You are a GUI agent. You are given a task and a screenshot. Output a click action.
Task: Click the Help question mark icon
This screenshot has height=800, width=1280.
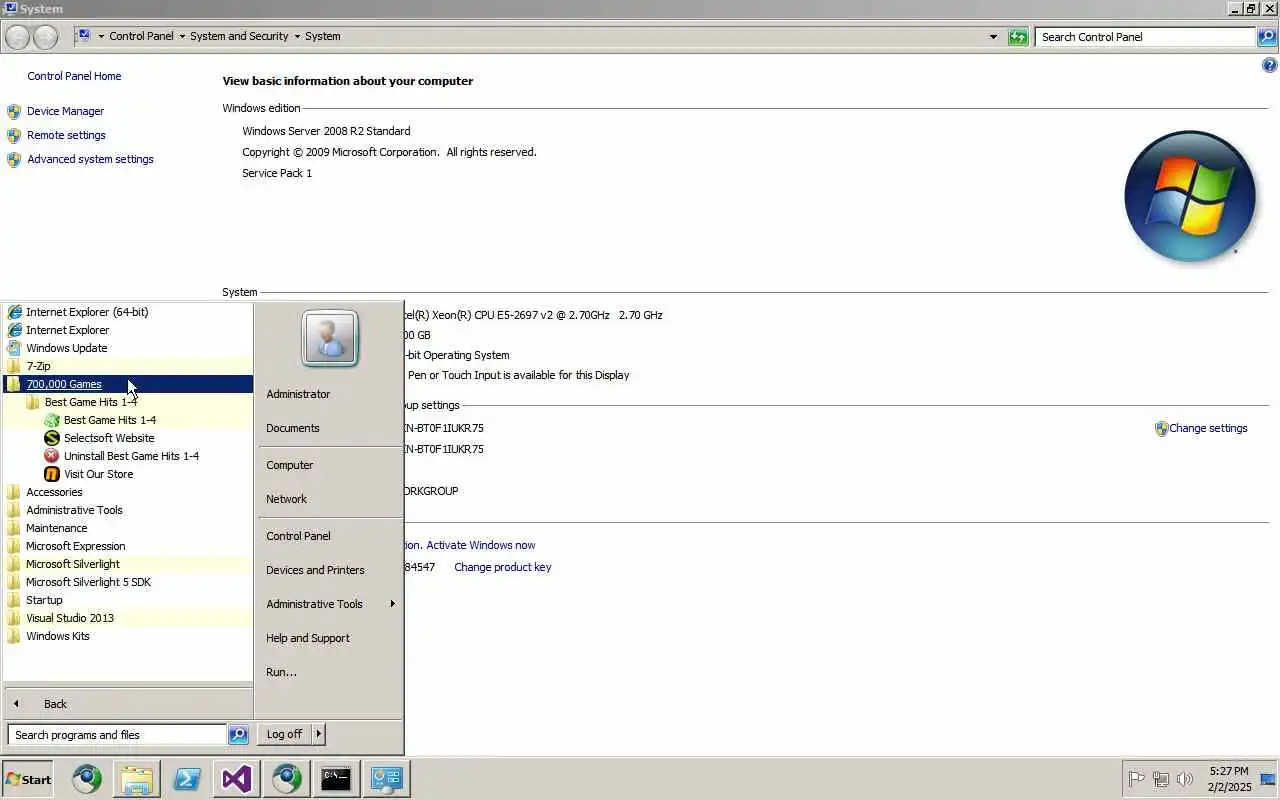[x=1270, y=65]
